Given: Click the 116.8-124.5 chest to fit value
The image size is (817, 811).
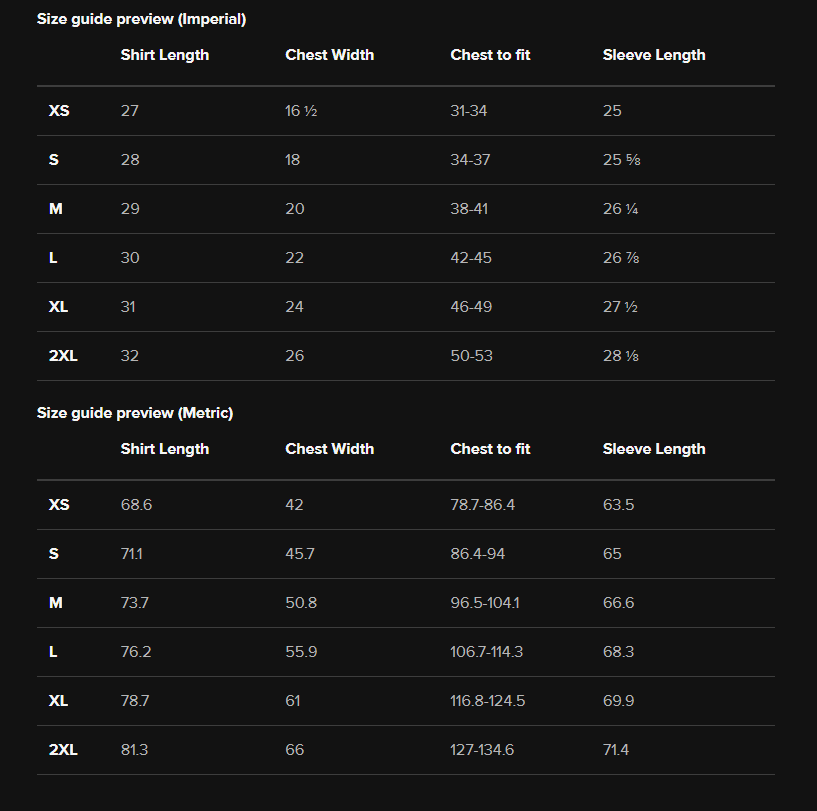Looking at the screenshot, I should coord(487,701).
